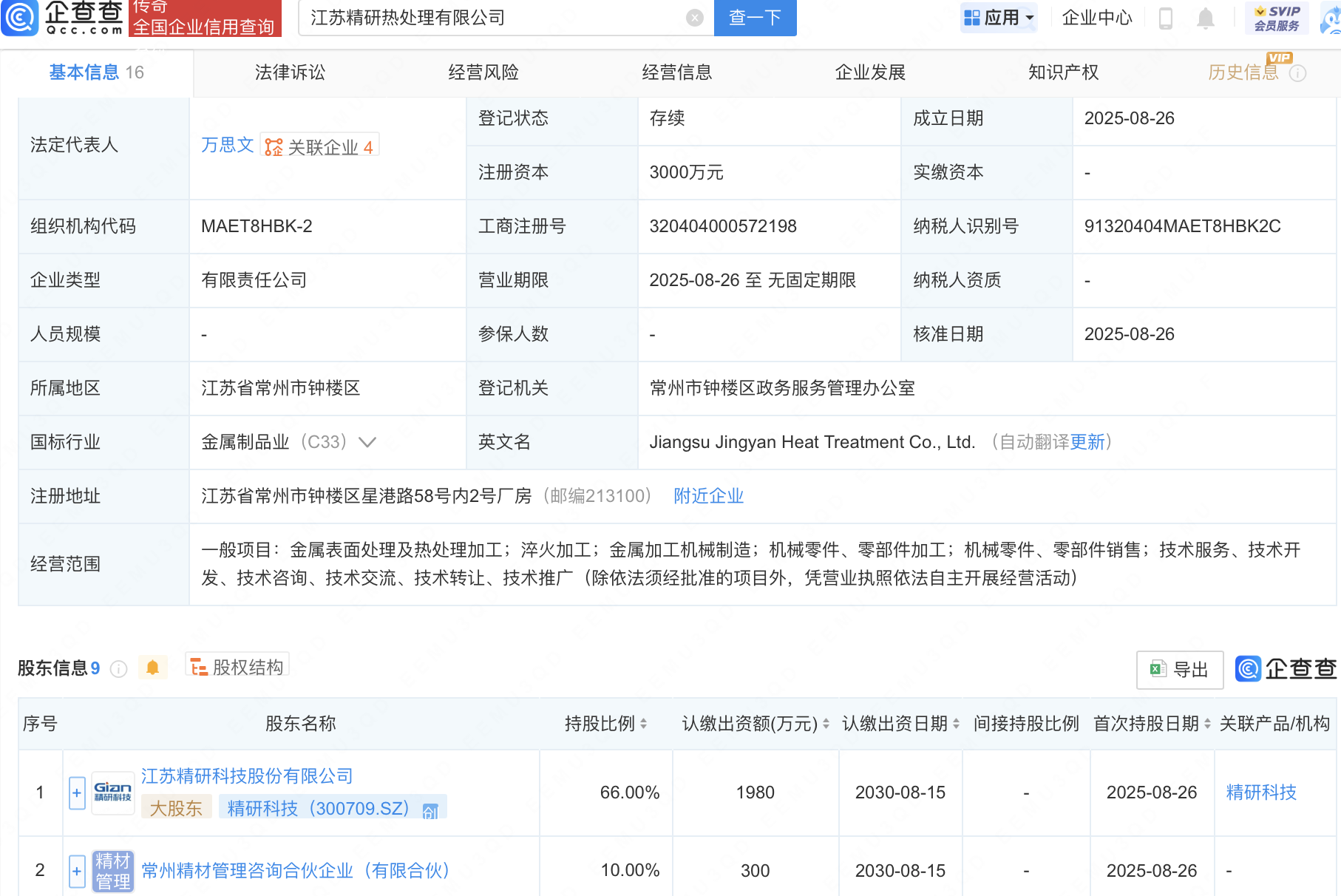Expand row for 常州精材管理咨询合伙企业
Image resolution: width=1341 pixels, height=896 pixels.
click(77, 871)
